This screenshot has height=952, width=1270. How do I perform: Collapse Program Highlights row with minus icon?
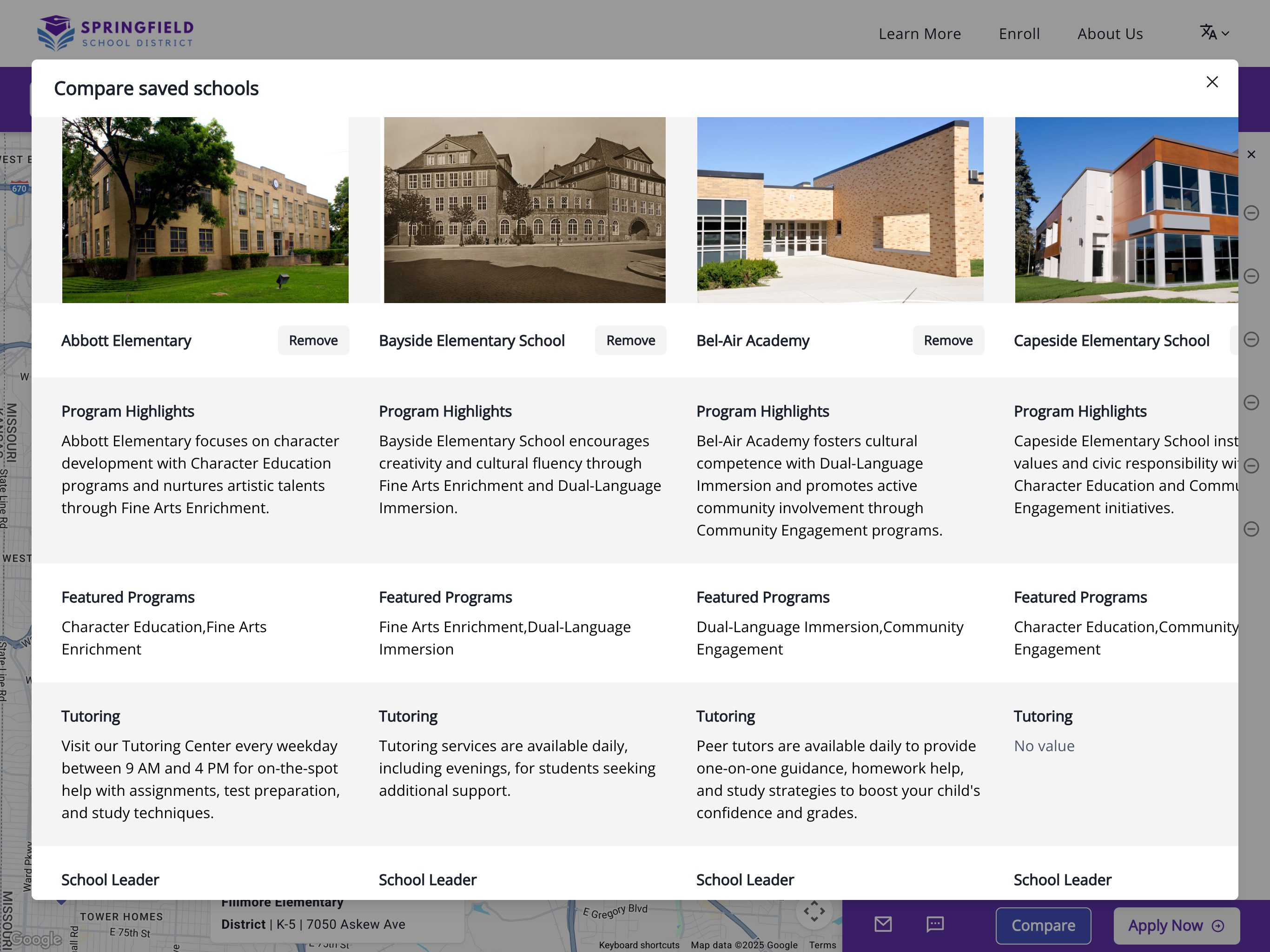tap(1251, 403)
